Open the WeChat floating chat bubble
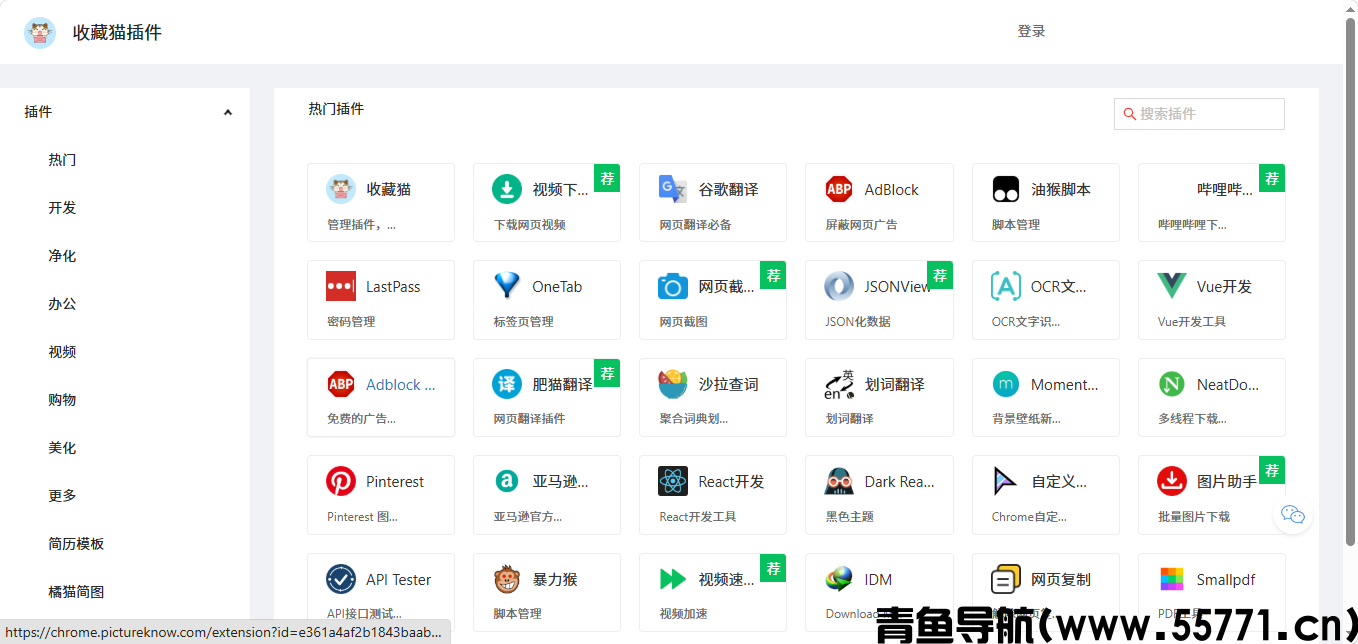1358x644 pixels. (1293, 515)
